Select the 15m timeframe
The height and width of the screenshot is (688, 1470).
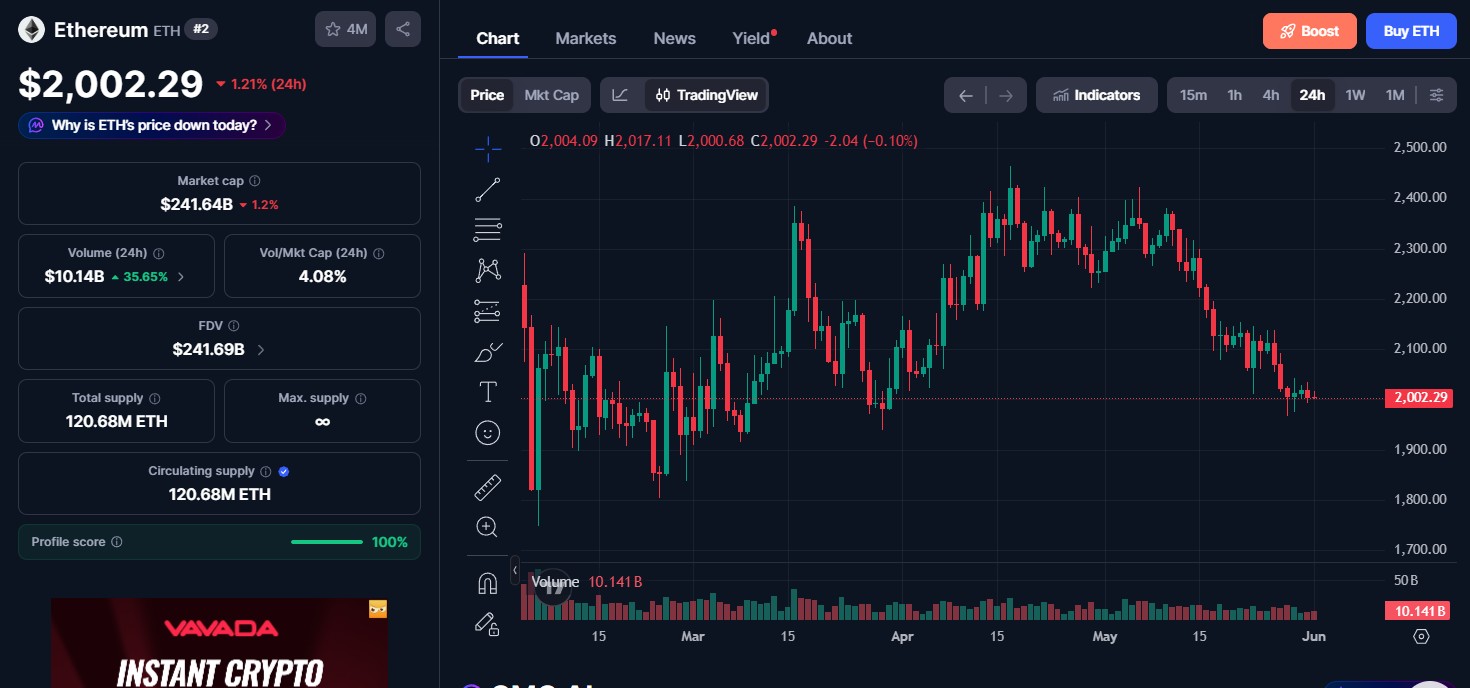pyautogui.click(x=1193, y=95)
